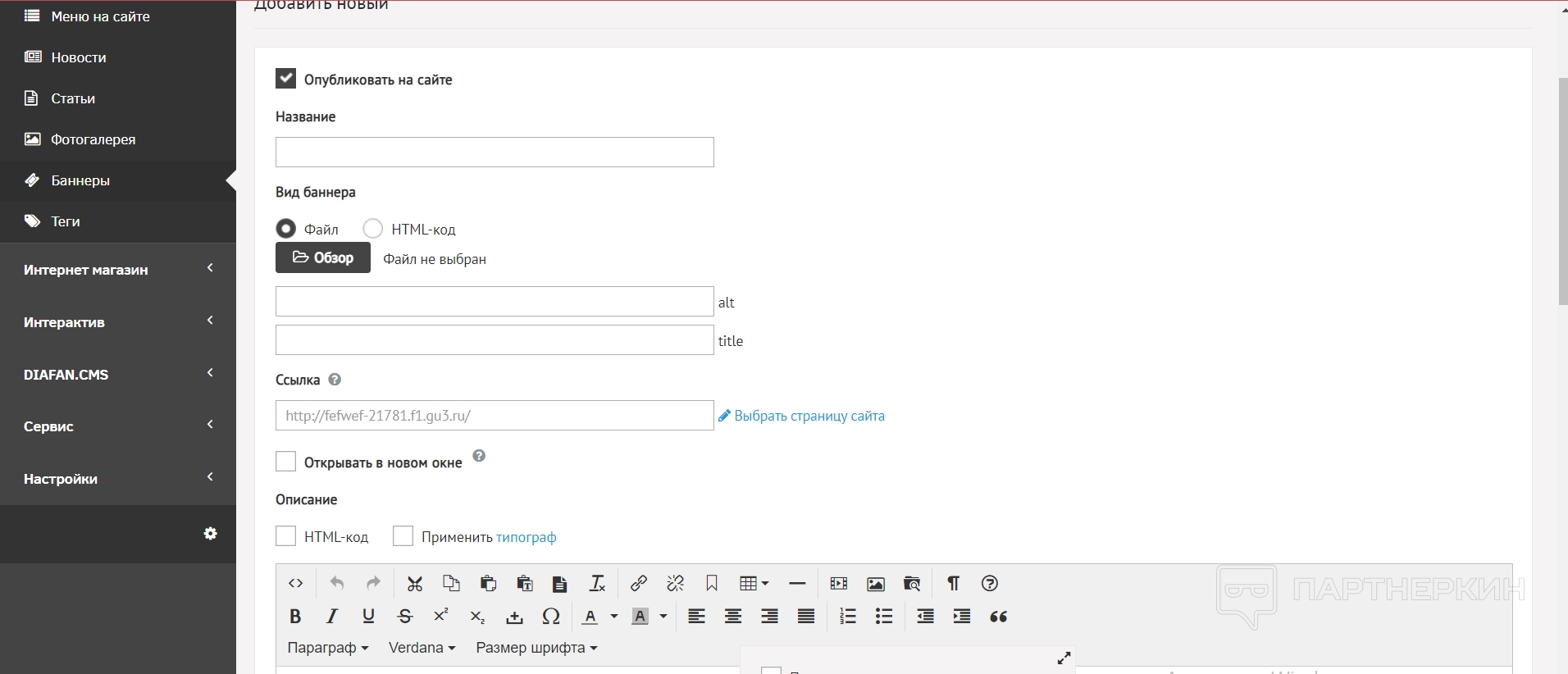Enable 'Открывать в новом окне' checkbox
The width and height of the screenshot is (1568, 674).
coord(285,462)
